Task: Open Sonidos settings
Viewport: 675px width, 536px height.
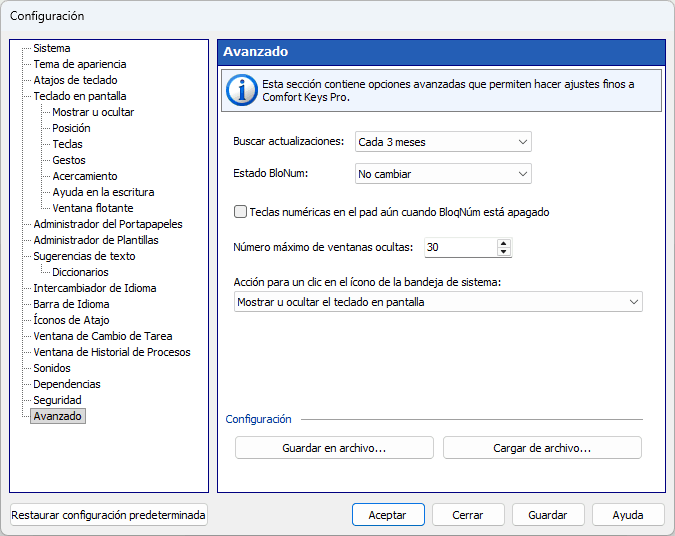Action: [52, 368]
